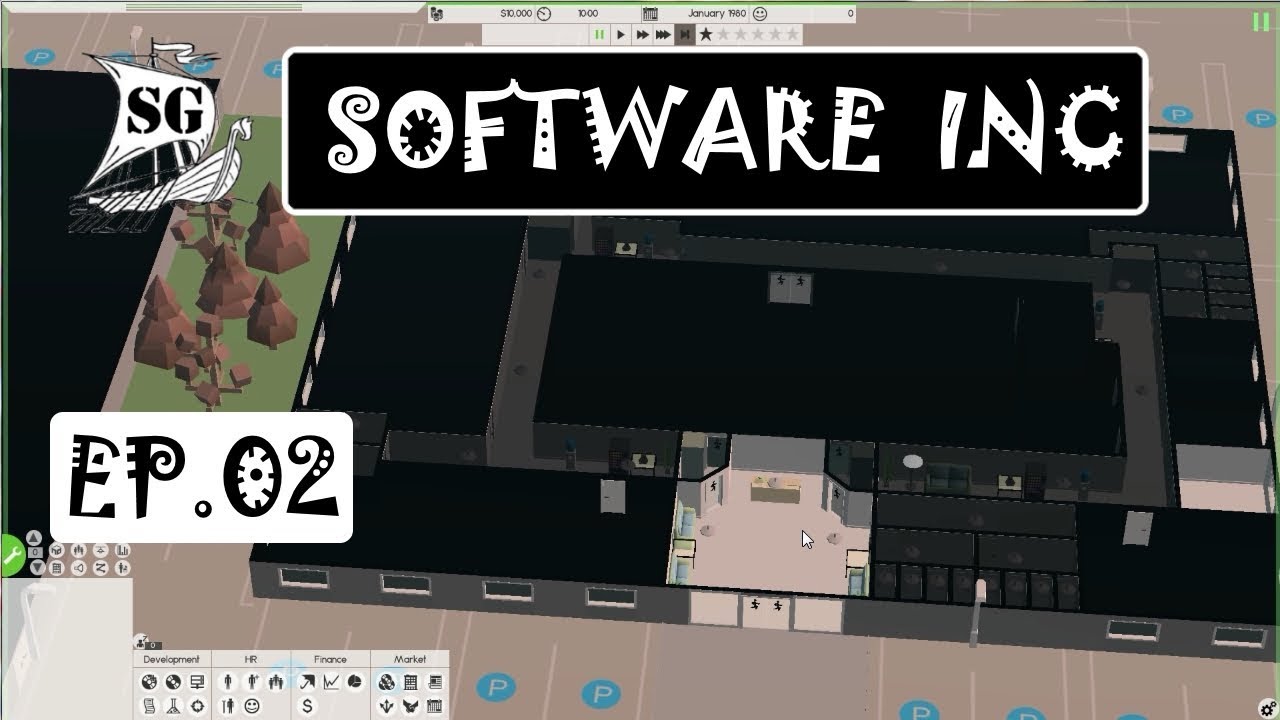
Task: Set game speed to double fast-forward
Action: point(641,34)
